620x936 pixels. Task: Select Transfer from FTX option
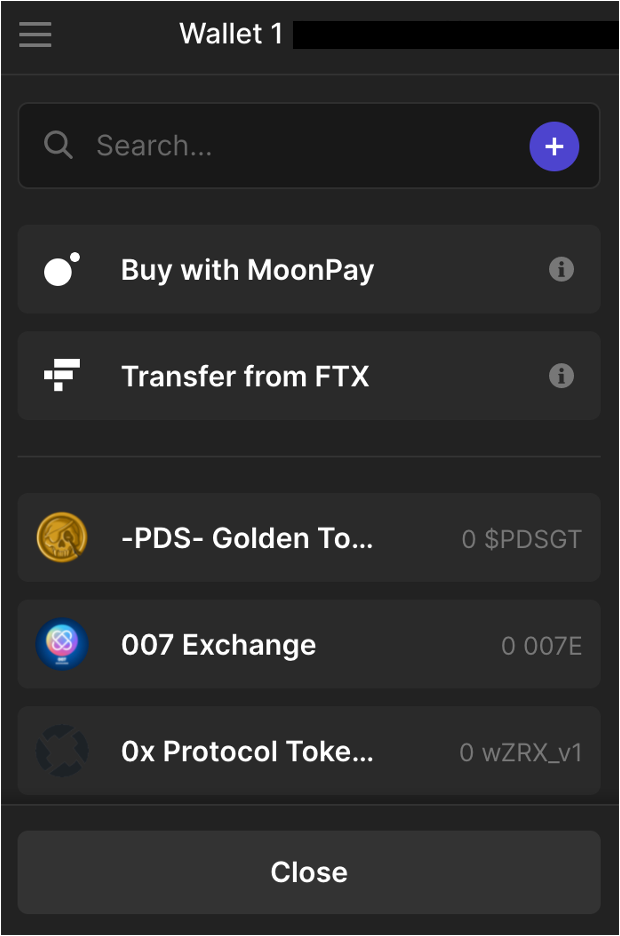pos(245,376)
